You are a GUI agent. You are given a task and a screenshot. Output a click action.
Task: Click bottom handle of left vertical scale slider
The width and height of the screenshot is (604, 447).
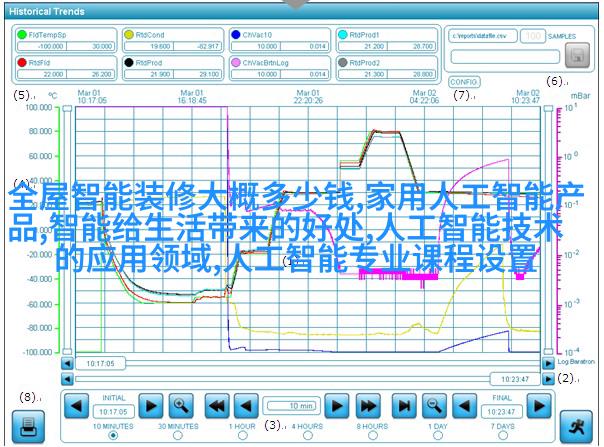tap(67, 351)
